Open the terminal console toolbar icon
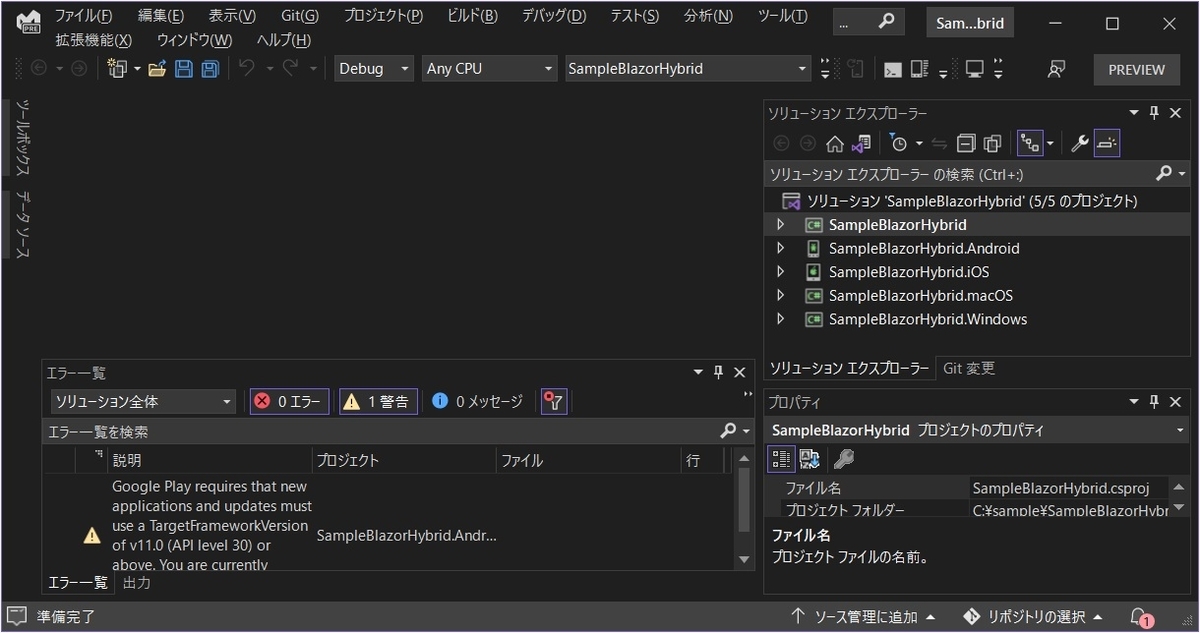This screenshot has width=1200, height=633. 893,69
